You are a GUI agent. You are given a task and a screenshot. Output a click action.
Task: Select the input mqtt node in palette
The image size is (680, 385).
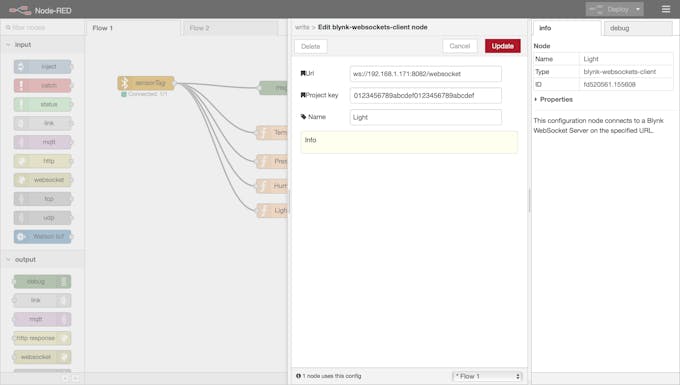43,142
